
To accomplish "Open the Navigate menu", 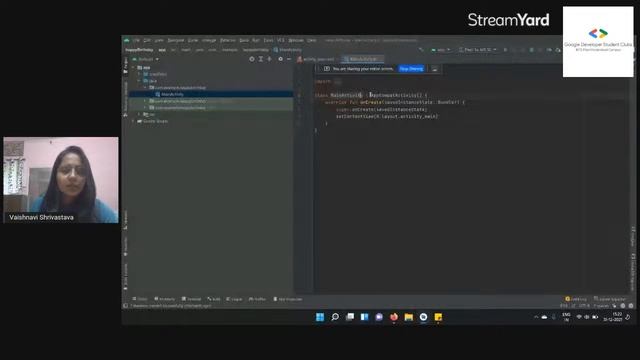I will coord(176,40).
